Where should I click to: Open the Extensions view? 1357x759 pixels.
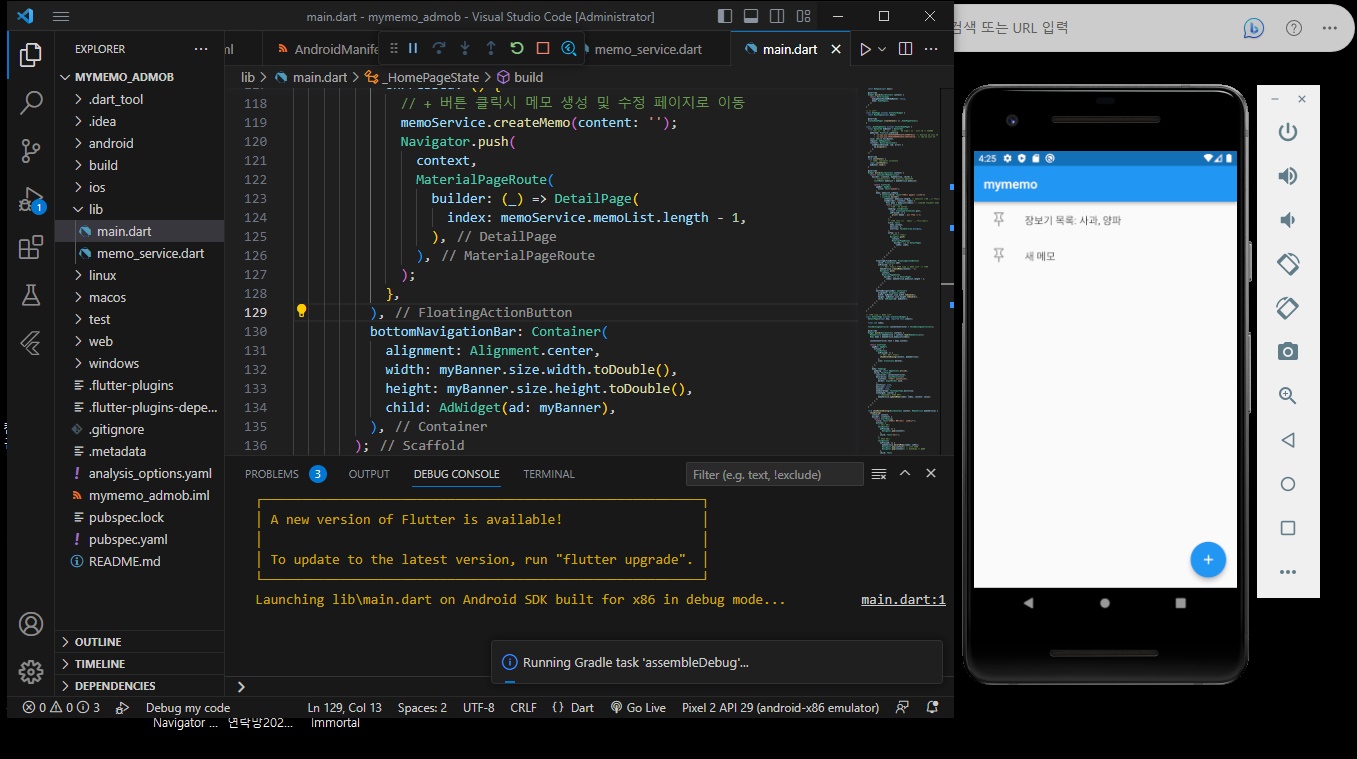(x=31, y=247)
